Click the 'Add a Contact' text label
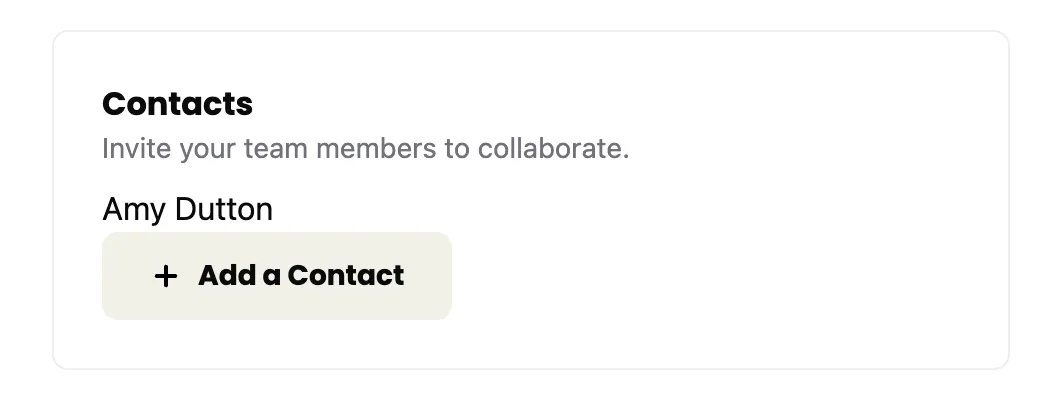This screenshot has height=402, width=1062. [301, 276]
